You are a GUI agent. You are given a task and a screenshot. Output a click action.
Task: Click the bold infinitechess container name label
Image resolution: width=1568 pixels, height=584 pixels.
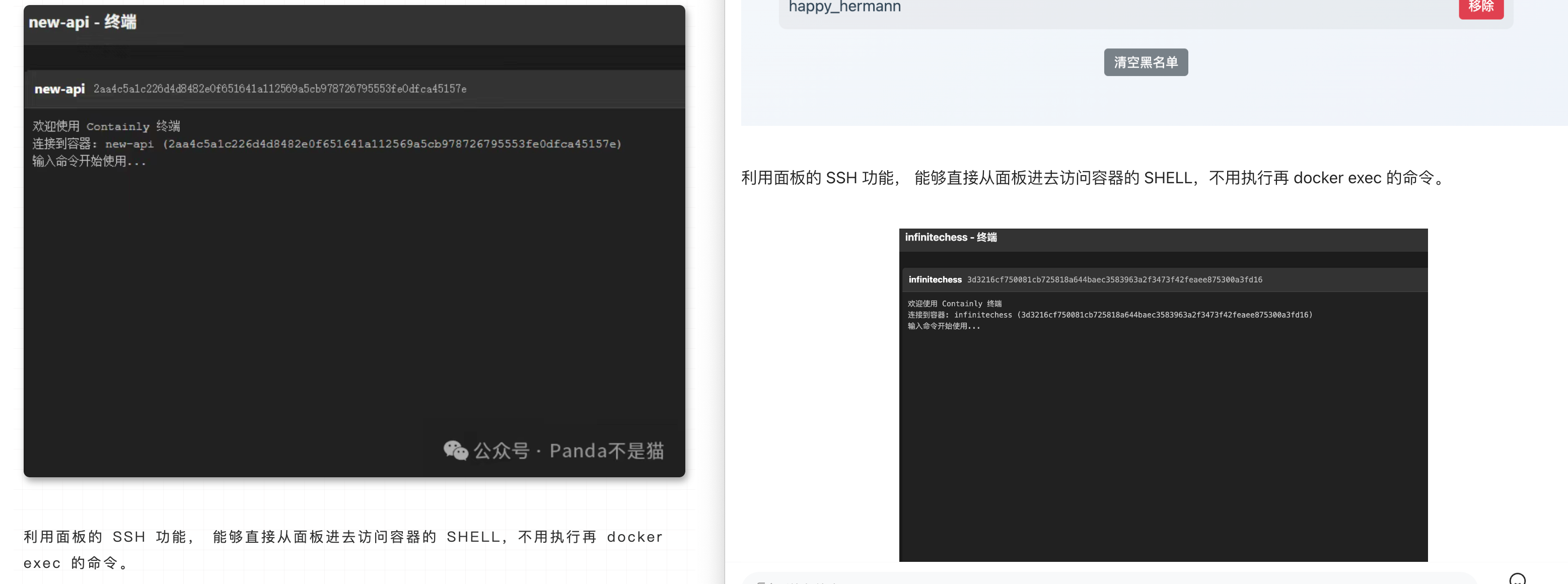pyautogui.click(x=935, y=280)
